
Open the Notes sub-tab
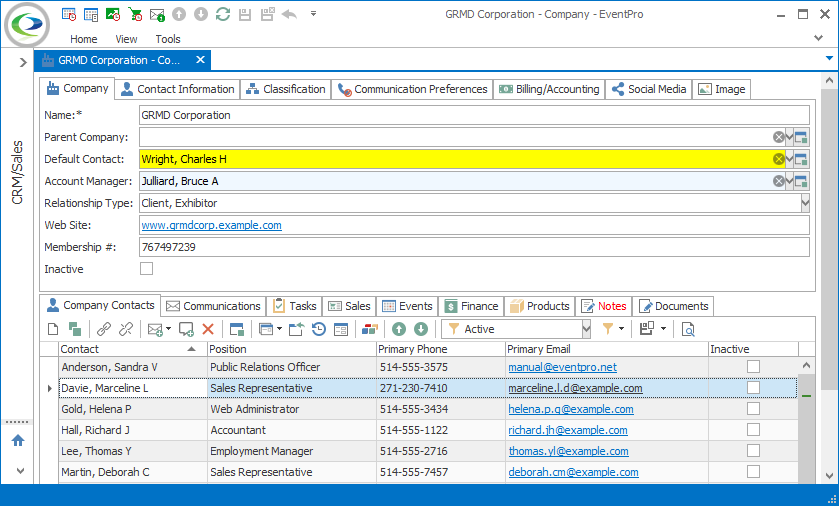(x=604, y=306)
